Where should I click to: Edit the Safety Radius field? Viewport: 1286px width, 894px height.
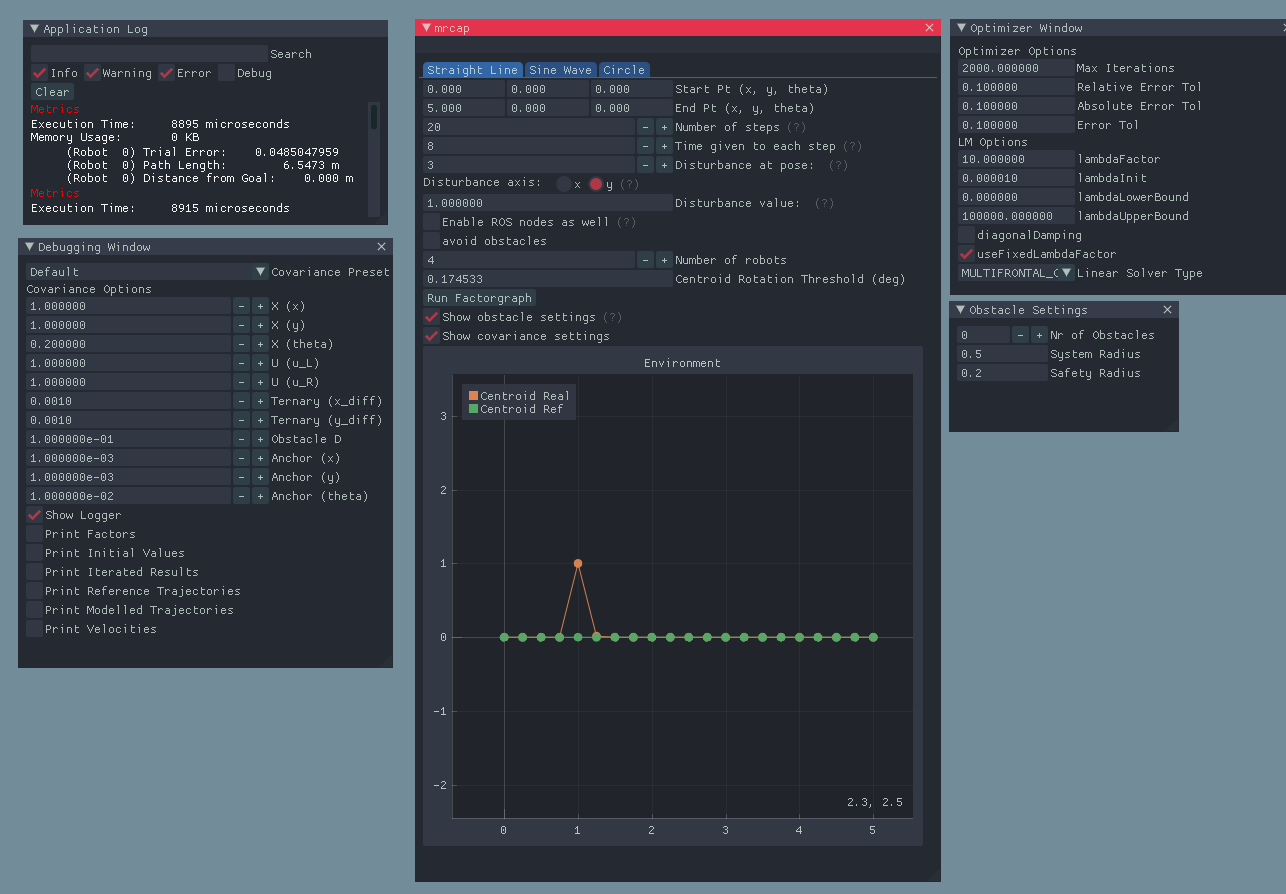pyautogui.click(x=1003, y=373)
